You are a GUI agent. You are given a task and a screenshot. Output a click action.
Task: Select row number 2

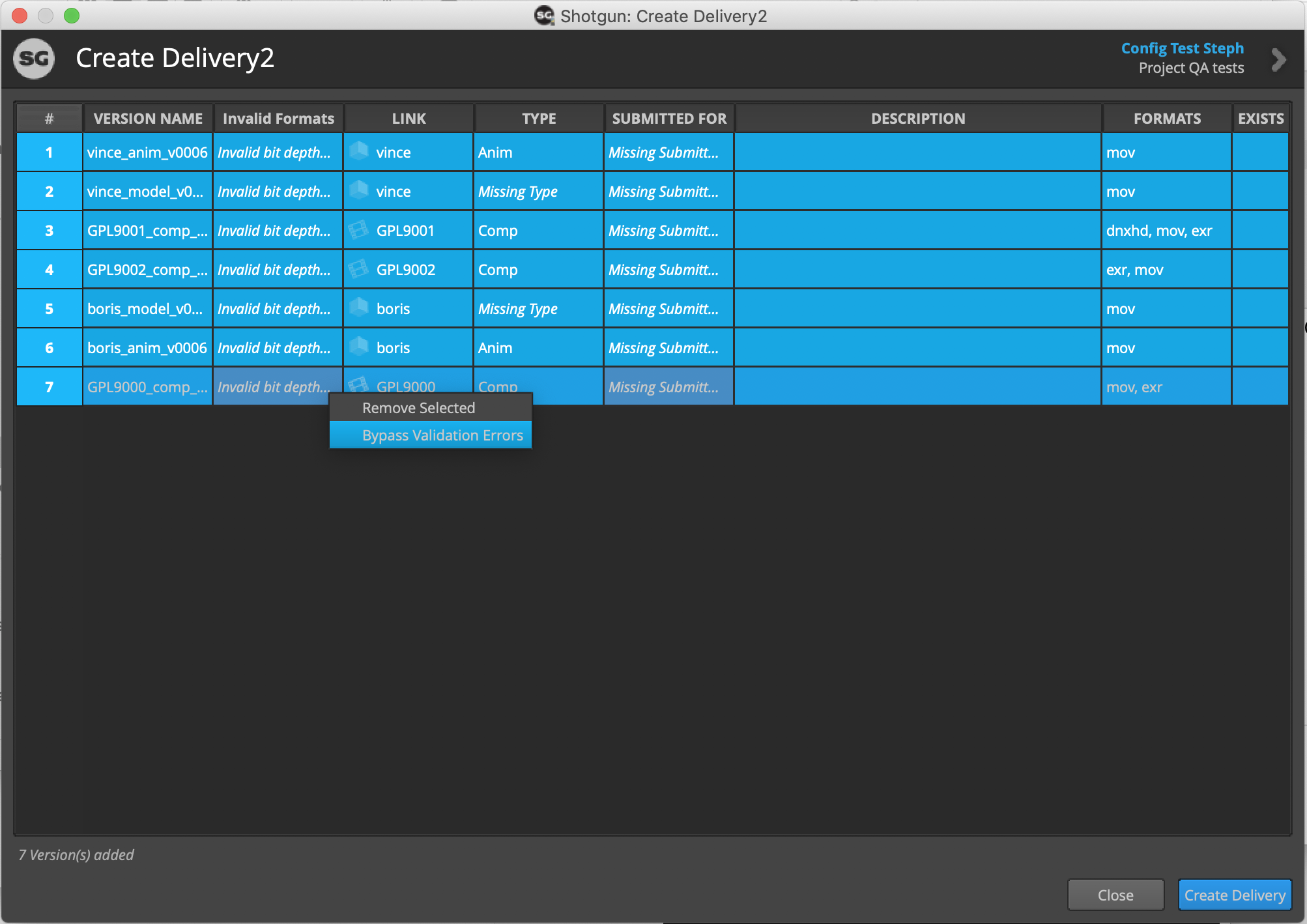point(49,192)
